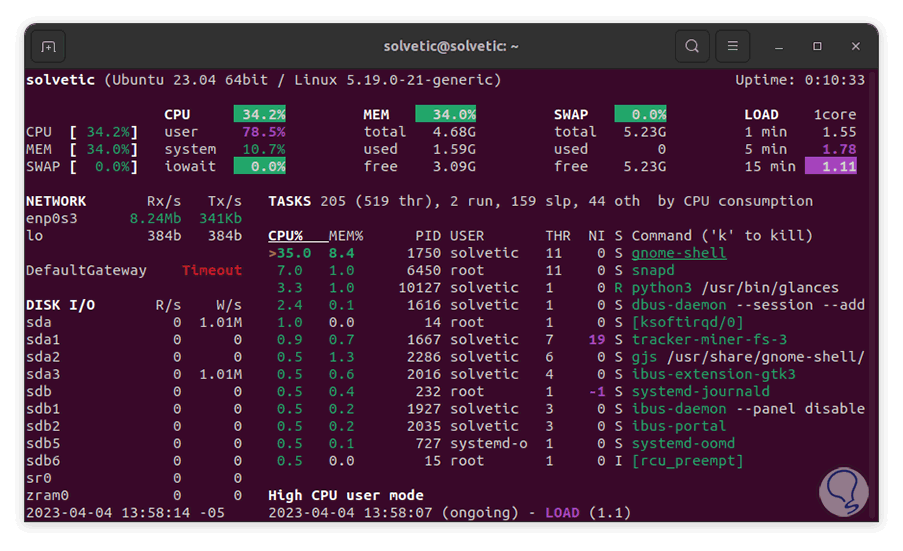The image size is (903, 551).
Task: Click the enp0s3 network interface
Action: [52, 218]
